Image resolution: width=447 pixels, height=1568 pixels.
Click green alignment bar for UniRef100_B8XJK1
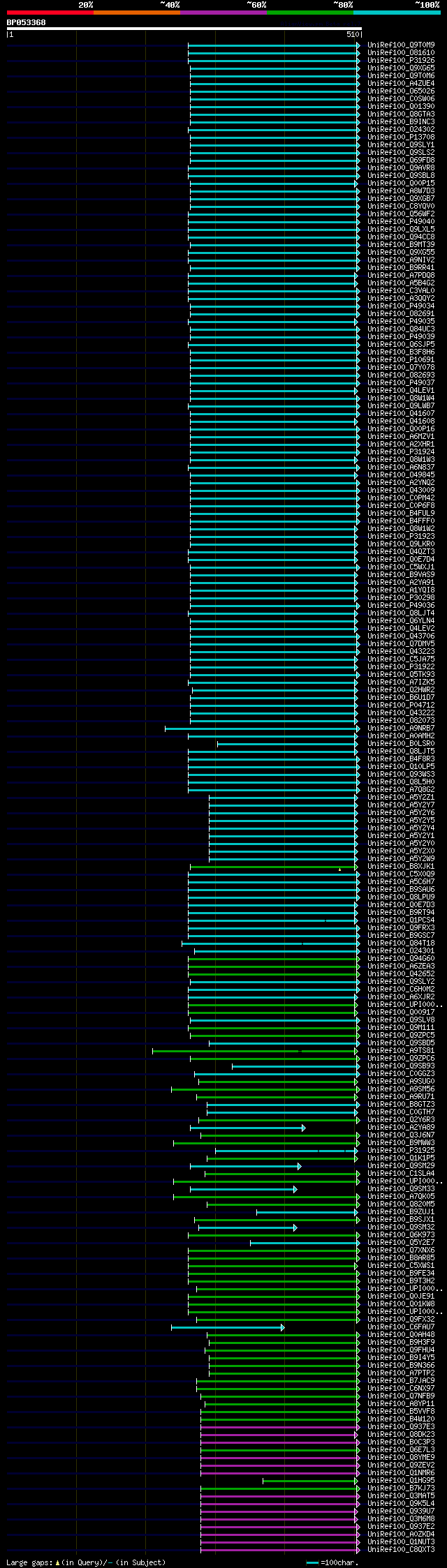[274, 867]
